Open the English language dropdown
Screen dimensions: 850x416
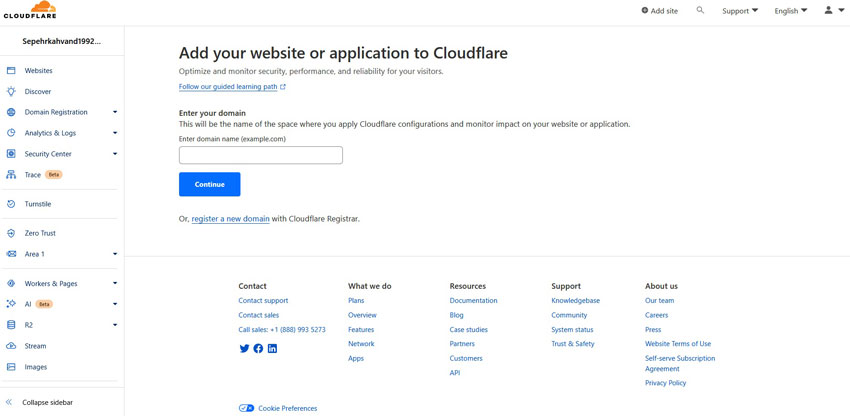791,11
